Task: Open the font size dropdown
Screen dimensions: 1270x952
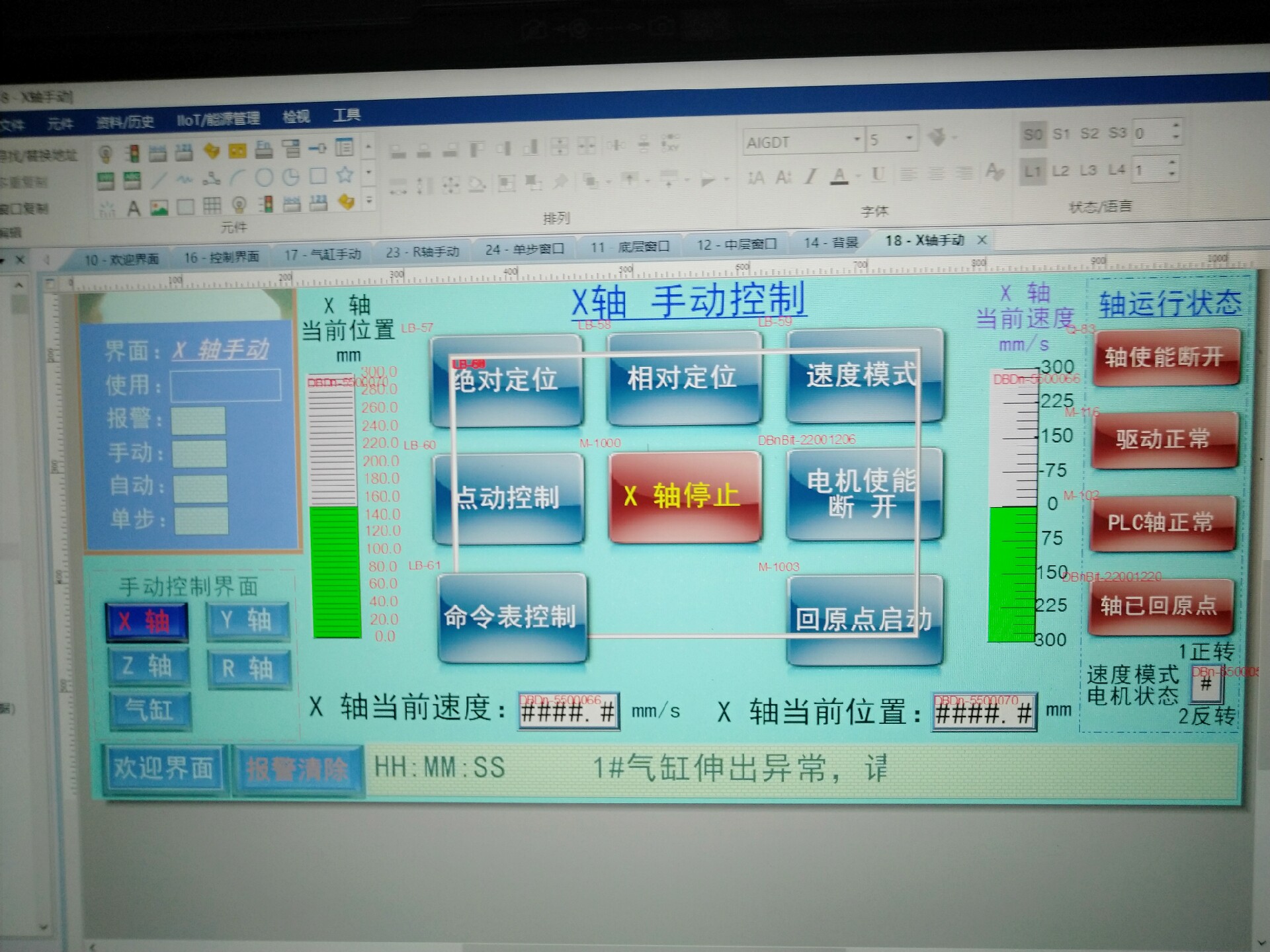Action: coord(910,138)
